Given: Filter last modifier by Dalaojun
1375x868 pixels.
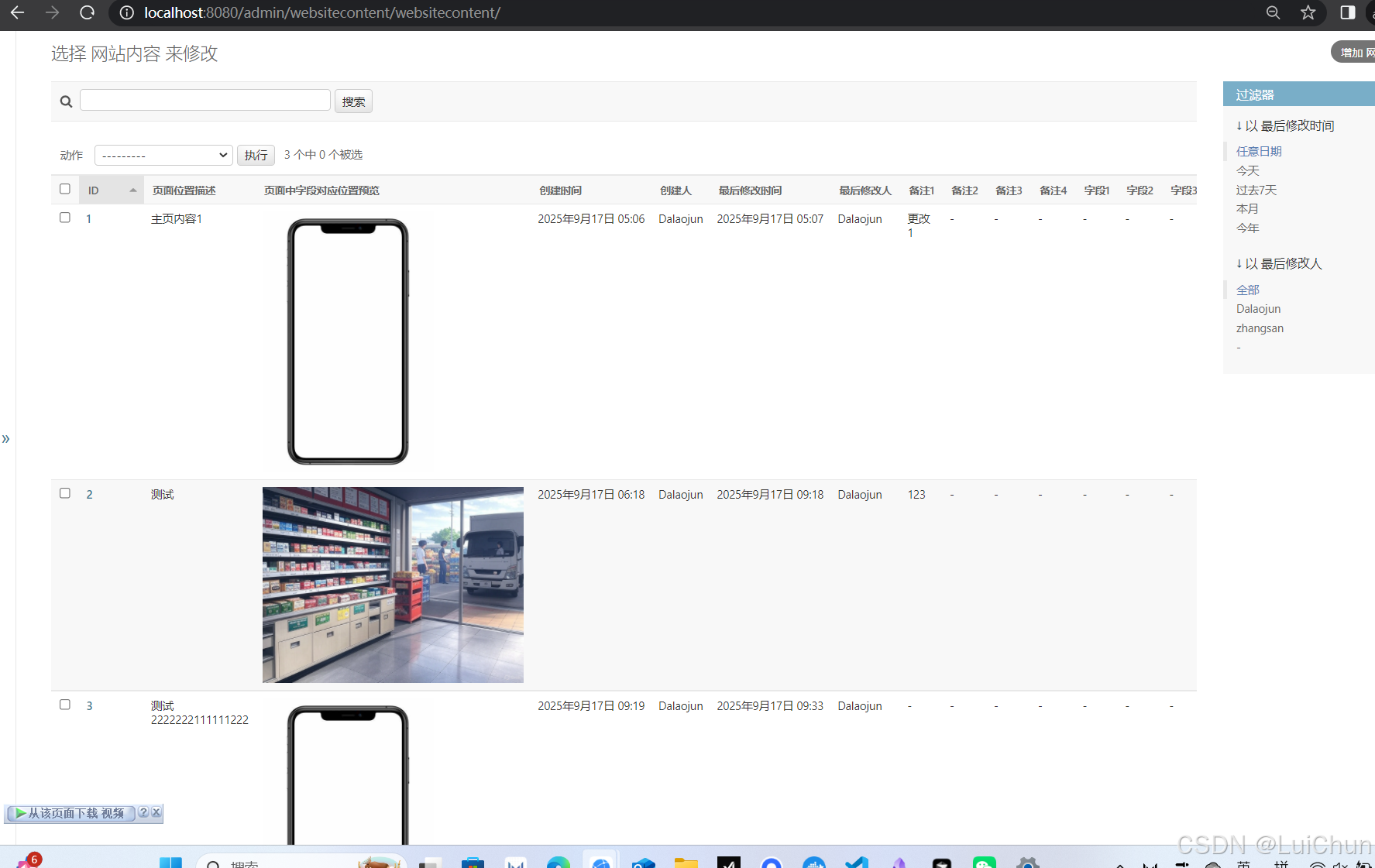Looking at the screenshot, I should 1258,309.
